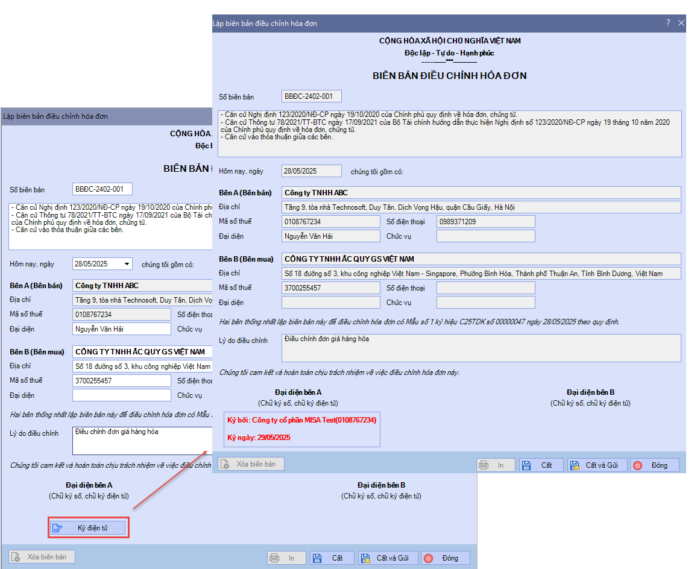Click Cất và Gửi in the front dialog
The width and height of the screenshot is (700, 569).
click(x=598, y=465)
